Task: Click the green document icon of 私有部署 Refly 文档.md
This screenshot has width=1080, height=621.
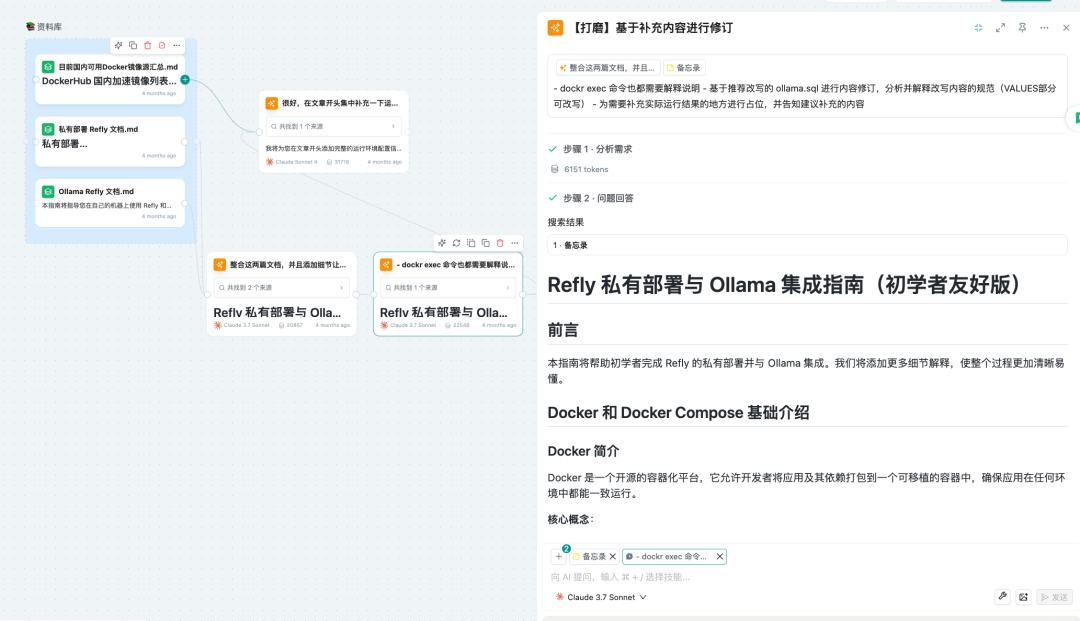Action: pyautogui.click(x=48, y=129)
